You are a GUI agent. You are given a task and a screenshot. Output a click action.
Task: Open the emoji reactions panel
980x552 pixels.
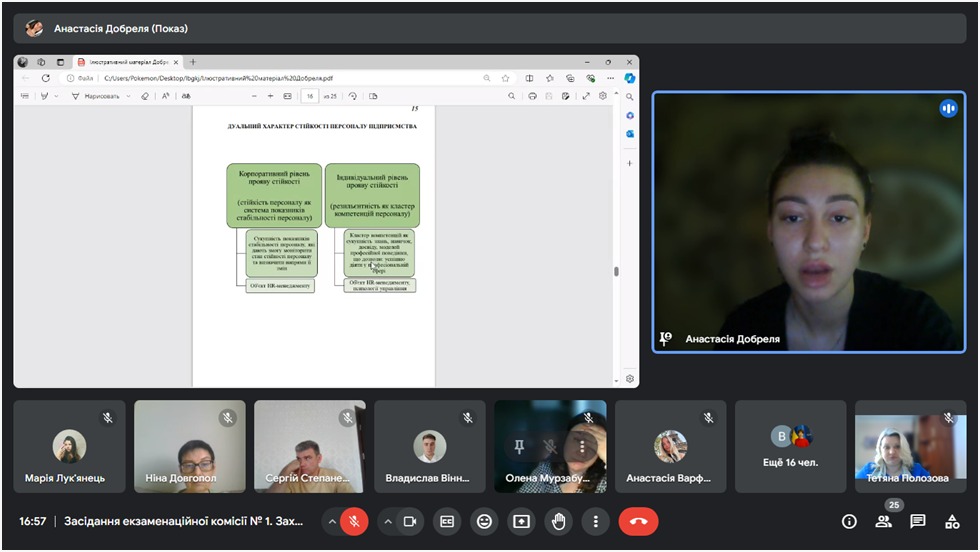(x=485, y=521)
